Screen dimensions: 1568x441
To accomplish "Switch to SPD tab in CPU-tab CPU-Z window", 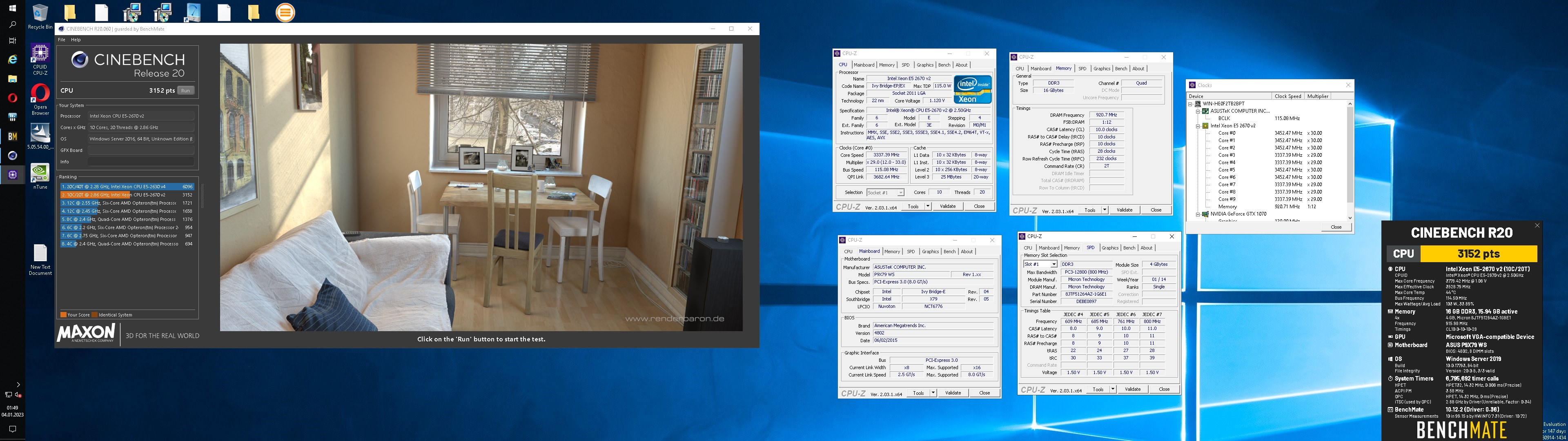I will coord(906,65).
